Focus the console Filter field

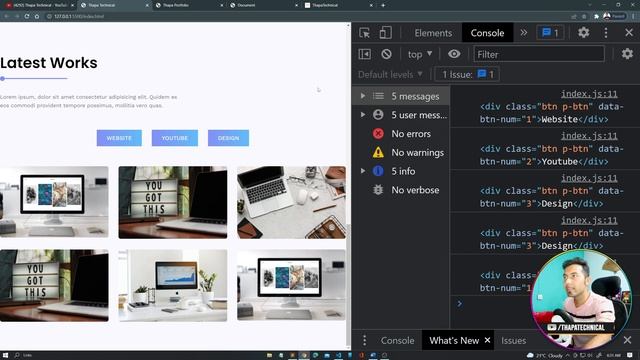[x=539, y=54]
